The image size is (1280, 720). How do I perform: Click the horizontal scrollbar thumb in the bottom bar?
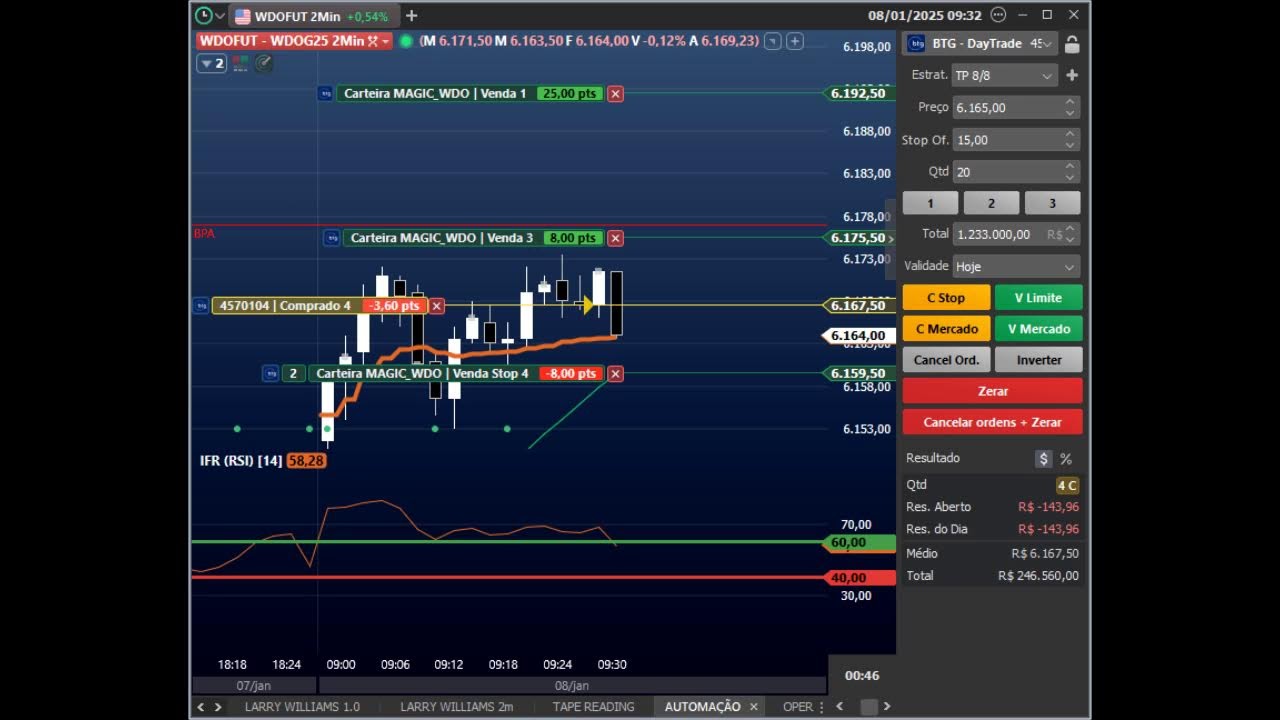pos(869,707)
